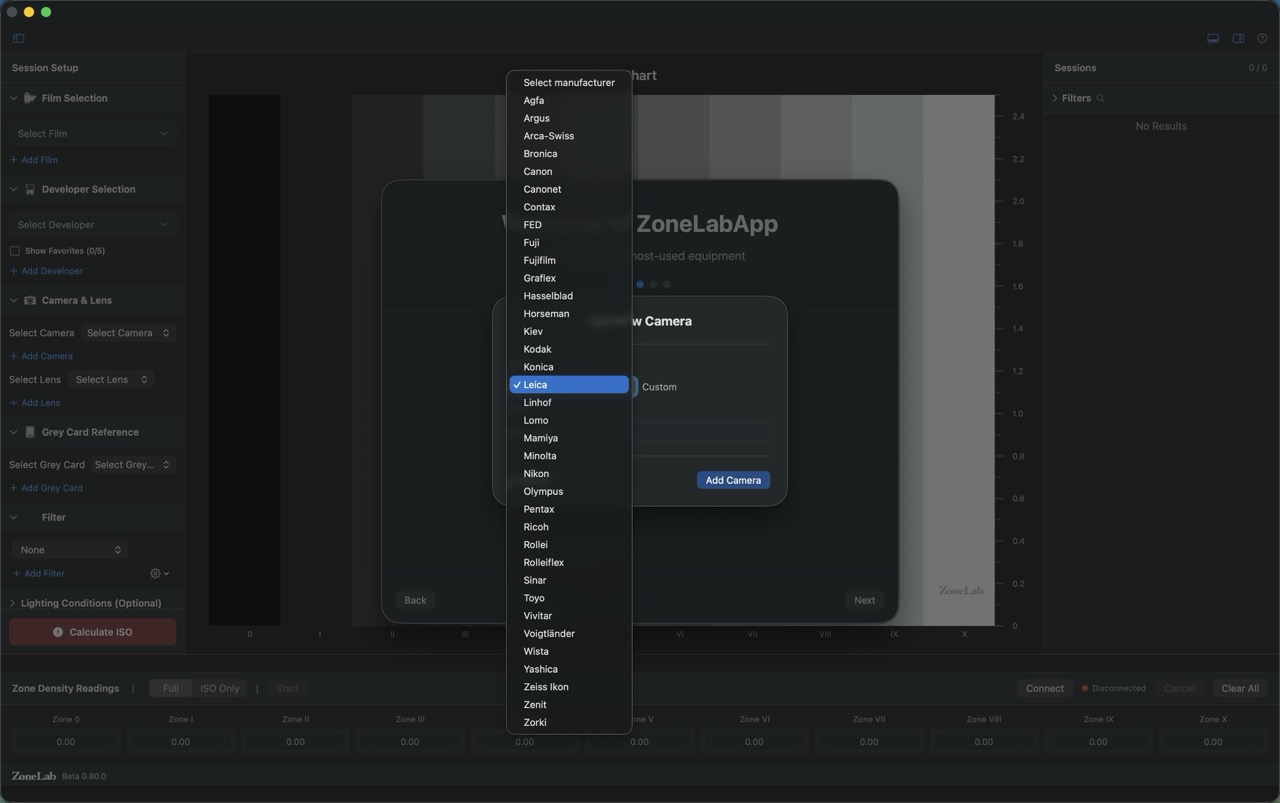Choose Mamiya in the manufacturer list
Image resolution: width=1280 pixels, height=803 pixels.
pyautogui.click(x=569, y=438)
